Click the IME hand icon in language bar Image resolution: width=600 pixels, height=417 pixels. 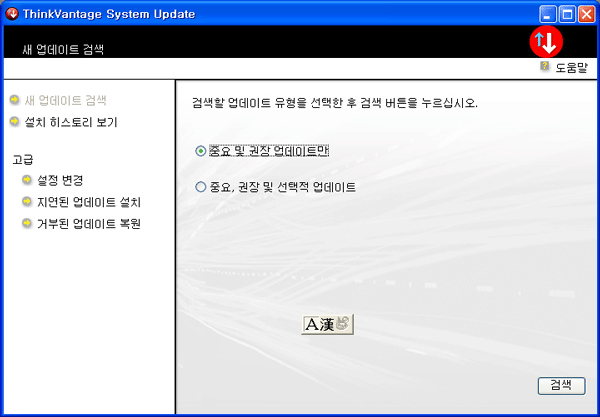pos(343,324)
